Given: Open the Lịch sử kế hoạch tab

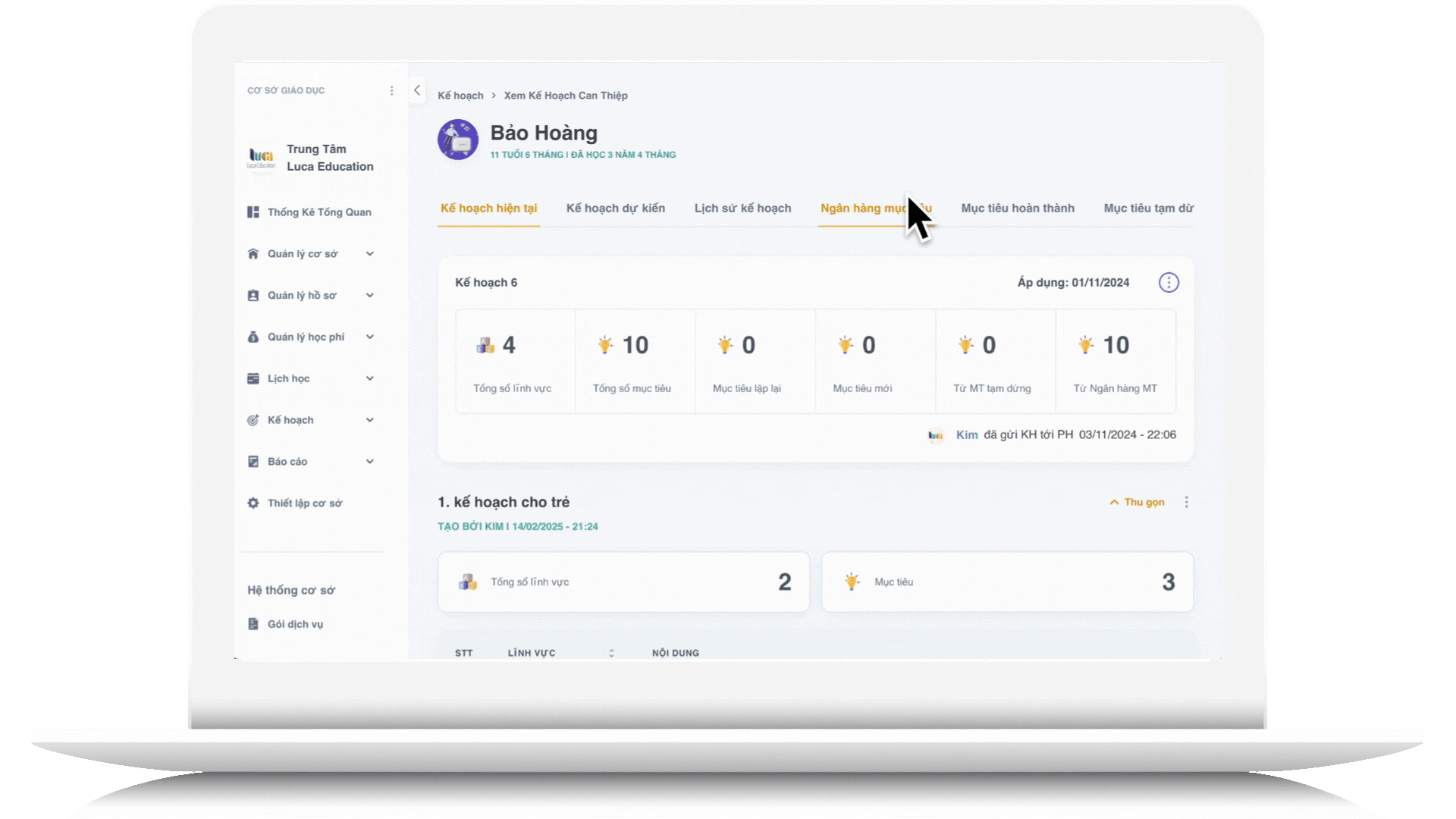Looking at the screenshot, I should 742,209.
